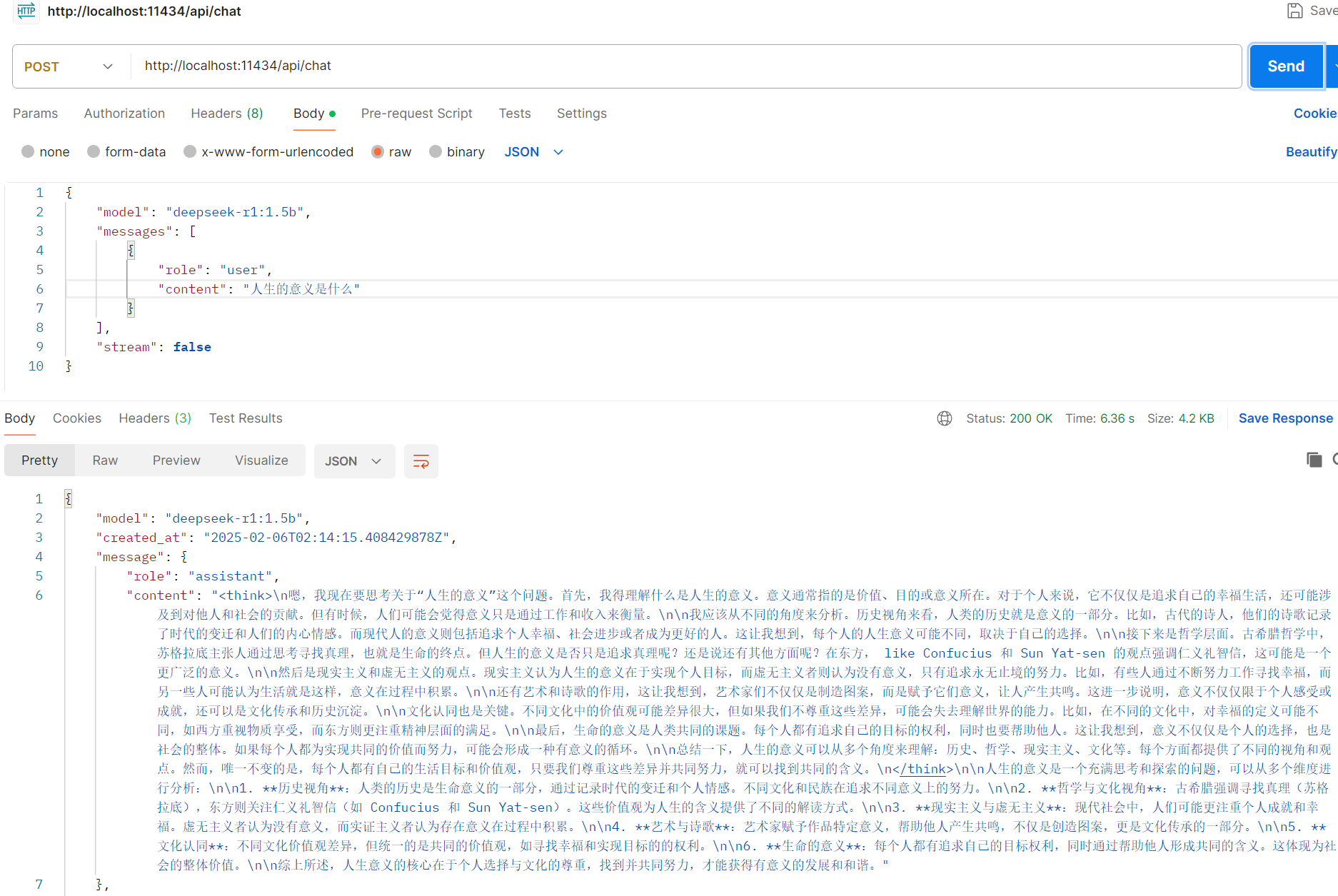This screenshot has width=1338, height=896.
Task: Open the response JSON format dropdown
Action: pyautogui.click(x=354, y=461)
